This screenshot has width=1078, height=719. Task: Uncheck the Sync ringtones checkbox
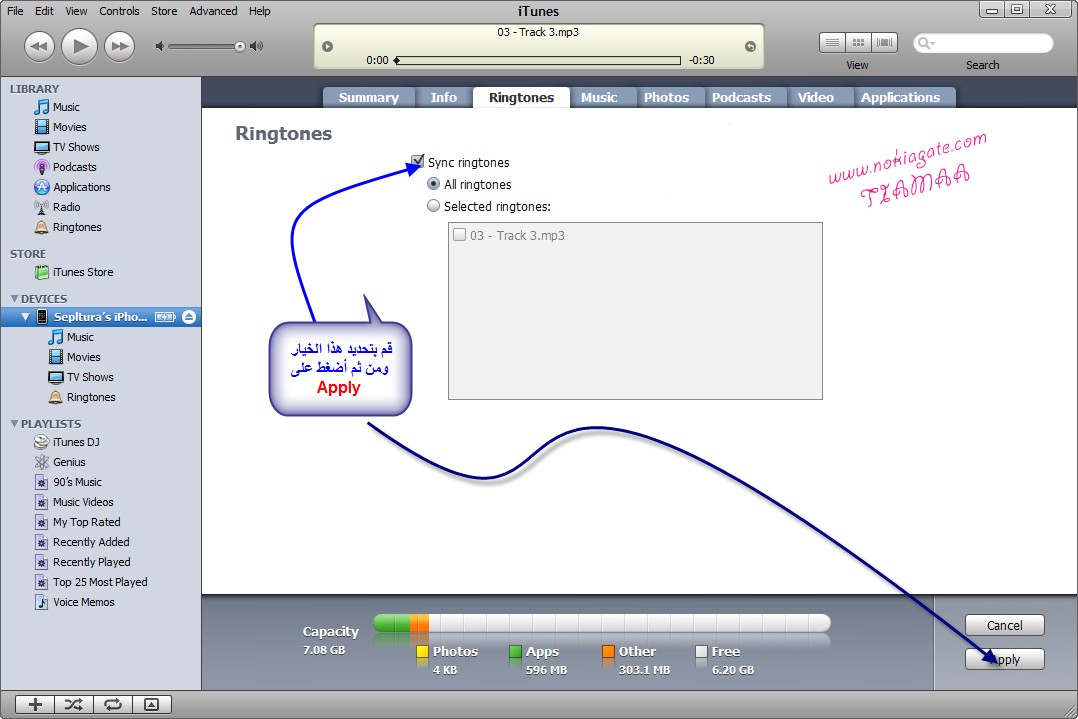tap(418, 162)
